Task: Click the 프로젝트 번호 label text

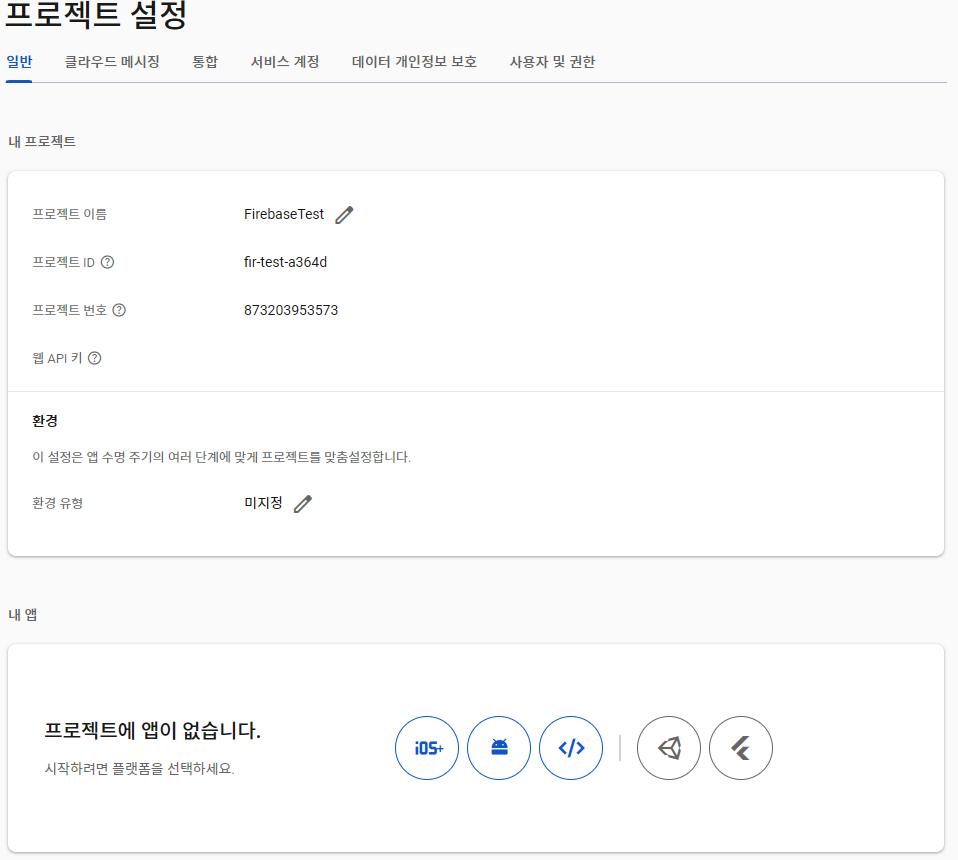Action: [x=70, y=310]
